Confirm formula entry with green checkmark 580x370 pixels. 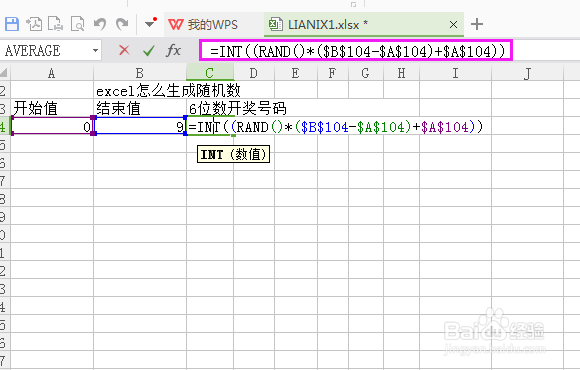pyautogui.click(x=149, y=50)
